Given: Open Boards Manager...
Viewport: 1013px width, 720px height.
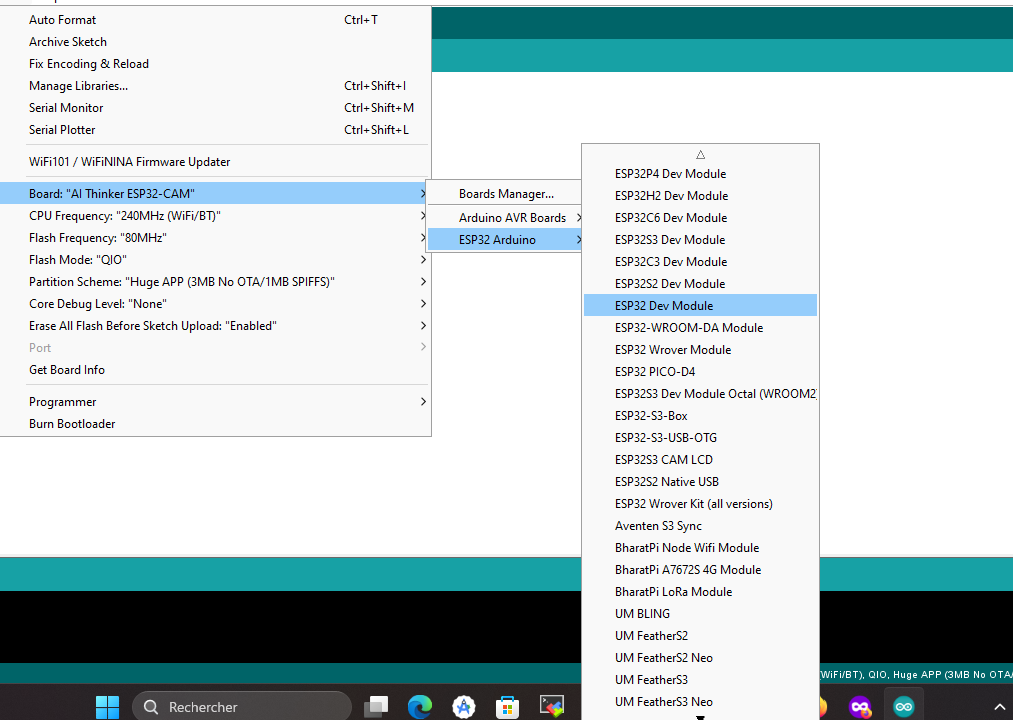Looking at the screenshot, I should (x=506, y=194).
